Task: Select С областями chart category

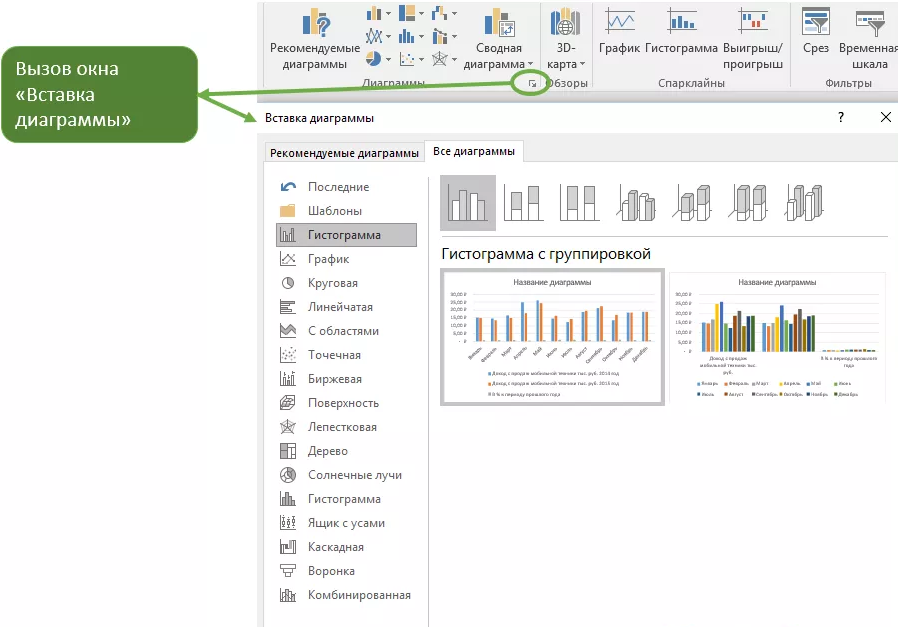Action: pos(346,331)
